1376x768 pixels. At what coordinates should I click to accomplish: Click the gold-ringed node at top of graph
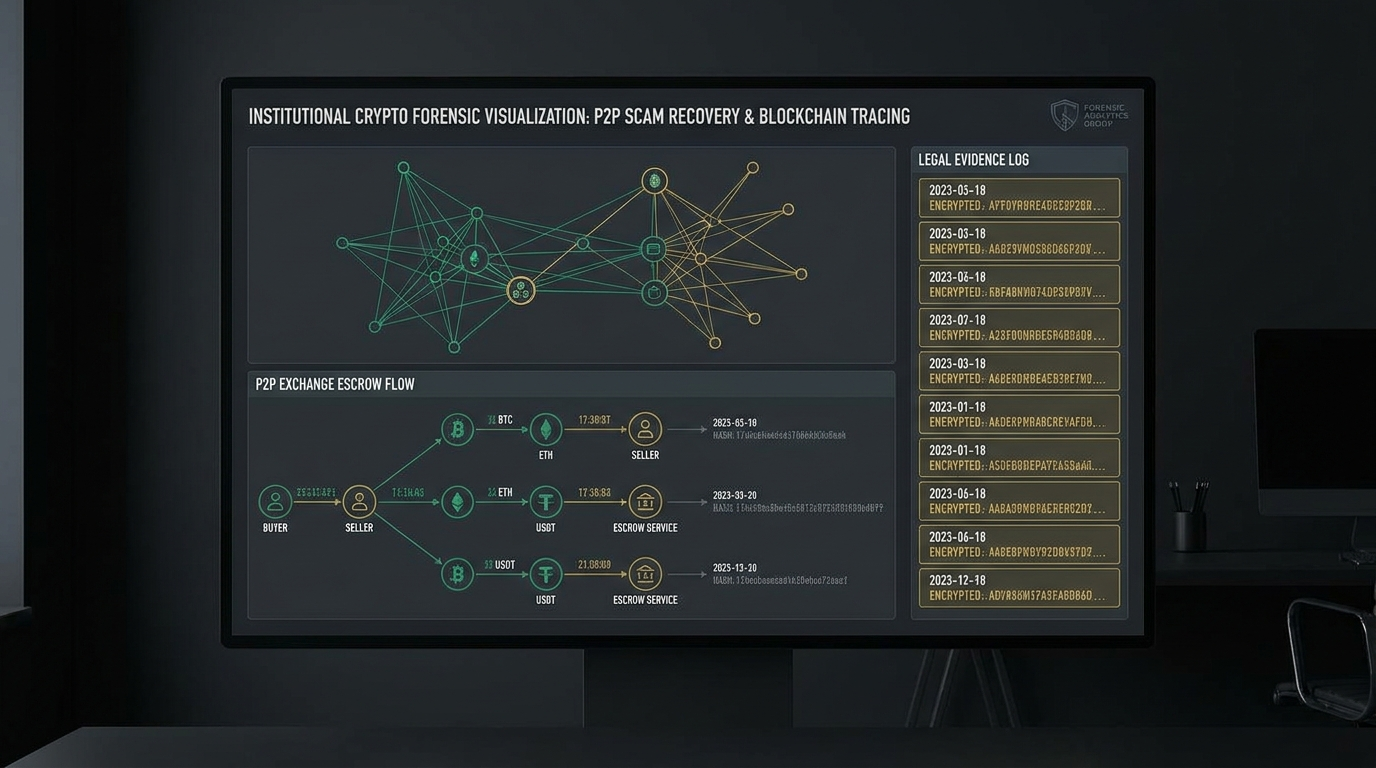[655, 180]
